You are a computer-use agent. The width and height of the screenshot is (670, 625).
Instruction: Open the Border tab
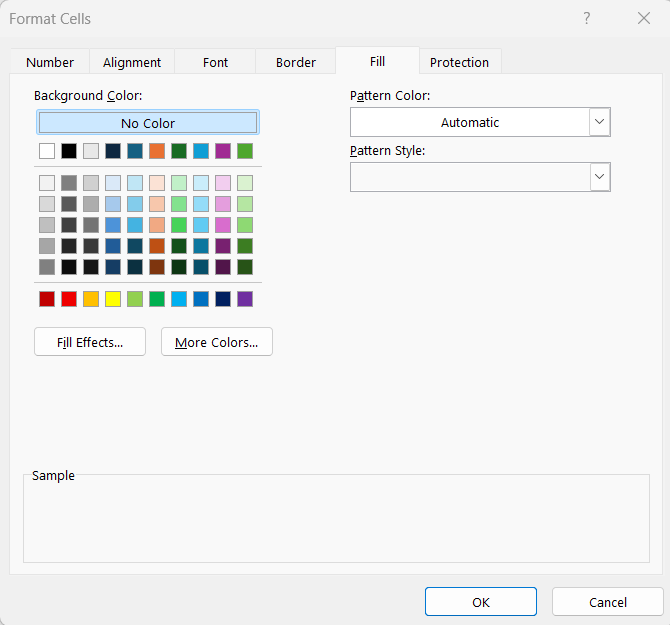click(296, 62)
